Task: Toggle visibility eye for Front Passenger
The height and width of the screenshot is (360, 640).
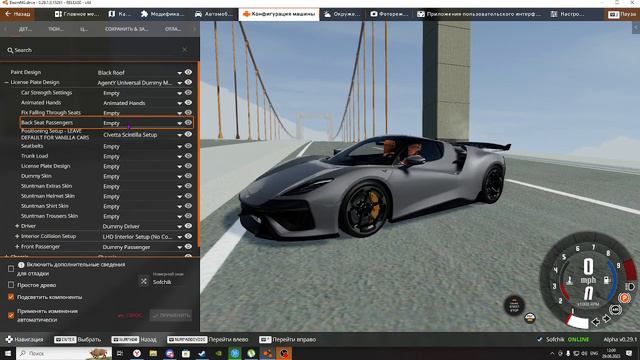Action: [188, 247]
